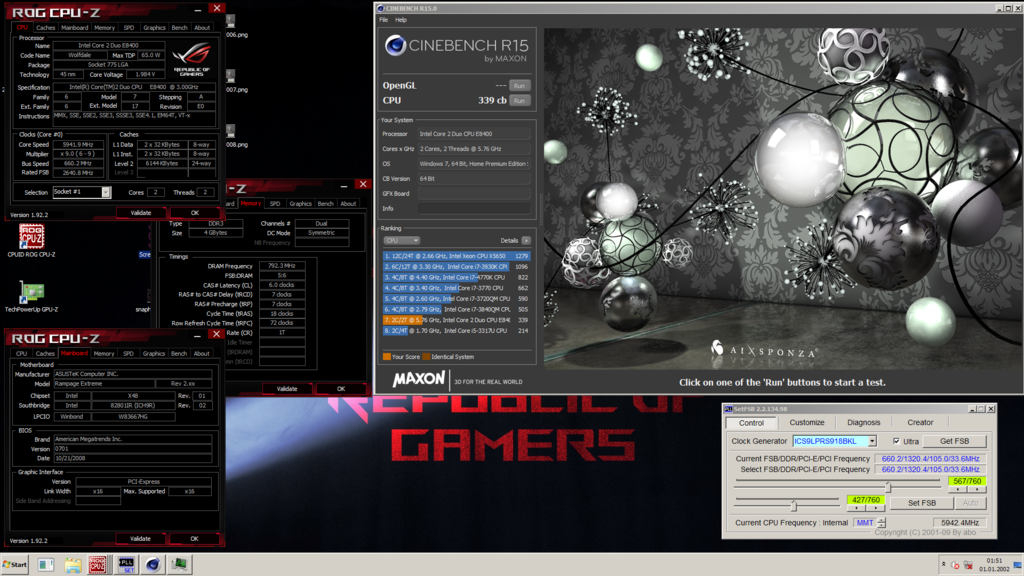
Task: Select ranking row Intel Core i7-3770 CPU
Action: click(456, 288)
